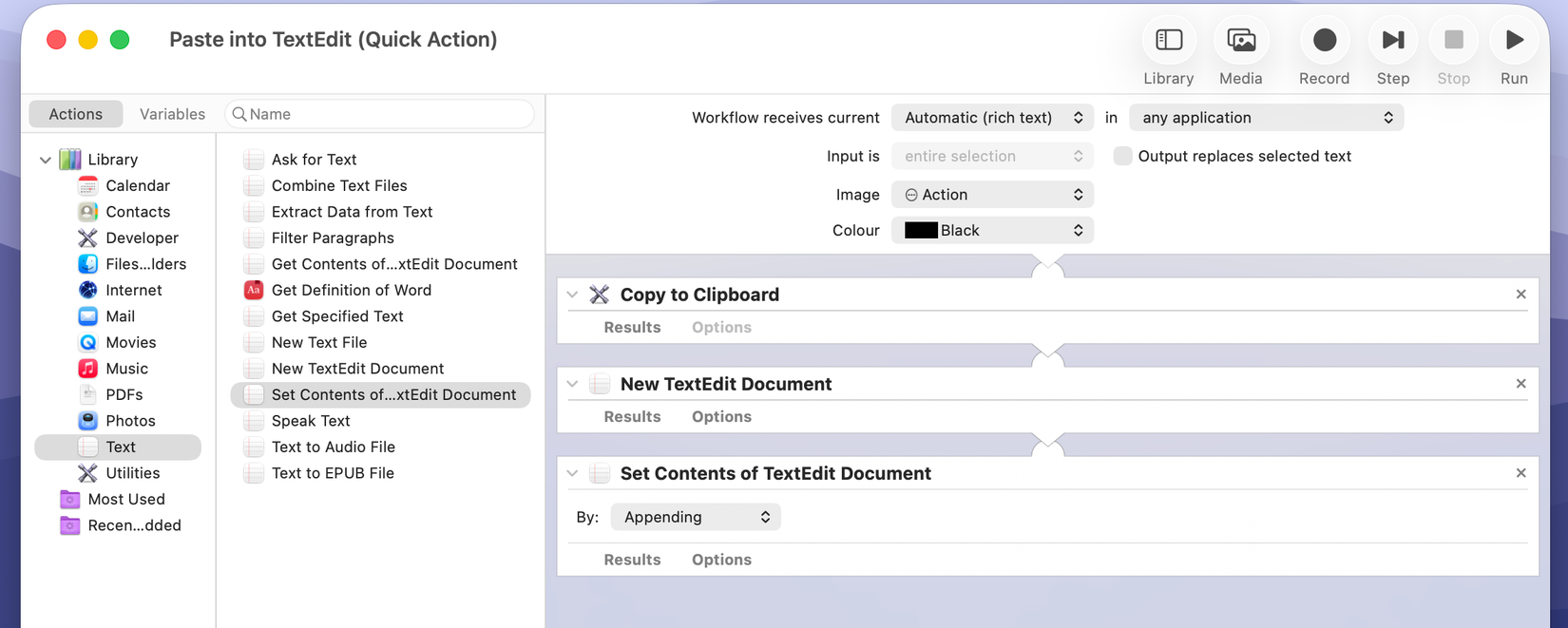Select the Files & Folders category icon
The height and width of the screenshot is (628, 1568).
88,264
